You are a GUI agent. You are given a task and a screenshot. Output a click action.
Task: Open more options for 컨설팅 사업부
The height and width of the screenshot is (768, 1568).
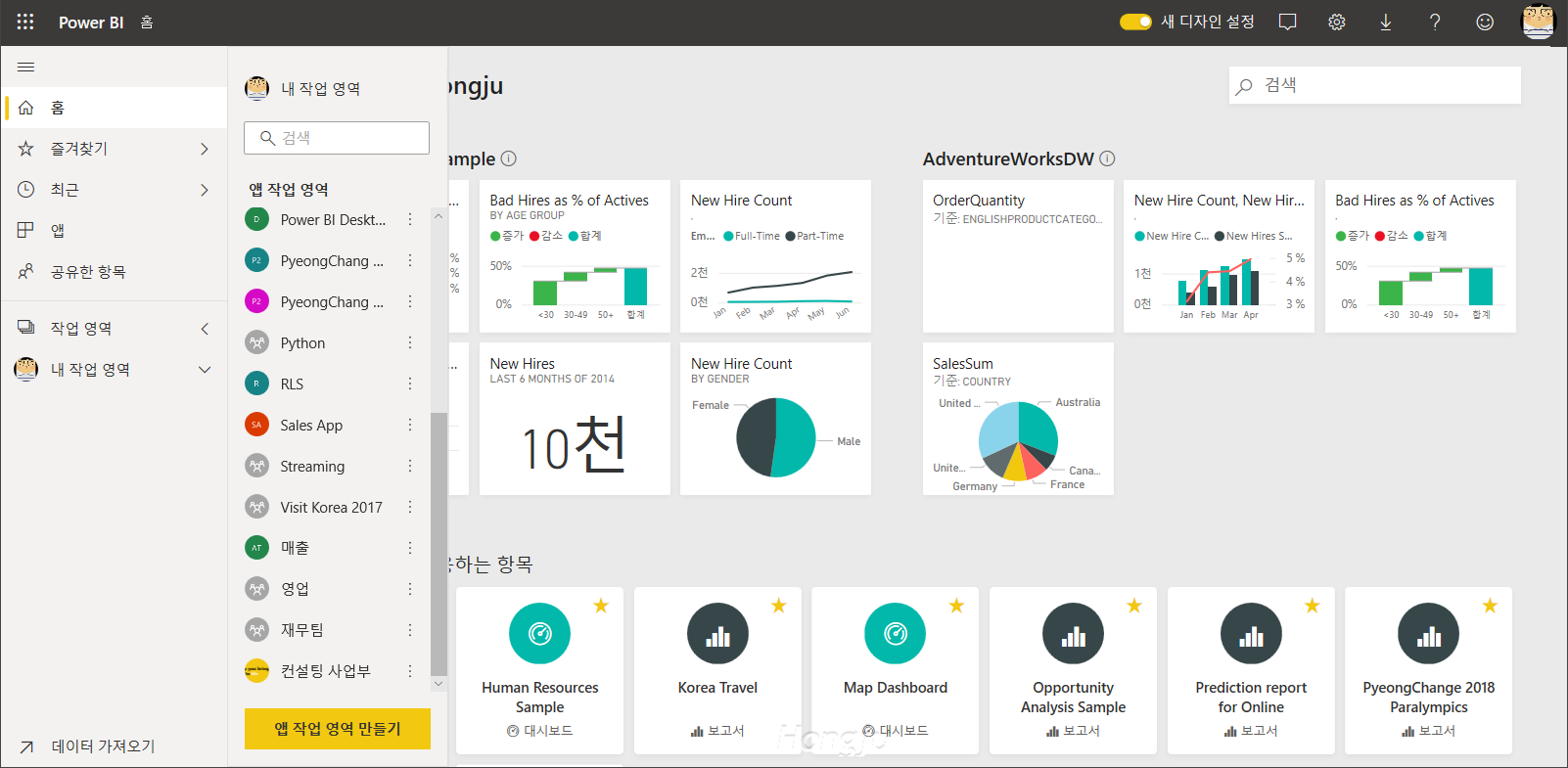[410, 671]
